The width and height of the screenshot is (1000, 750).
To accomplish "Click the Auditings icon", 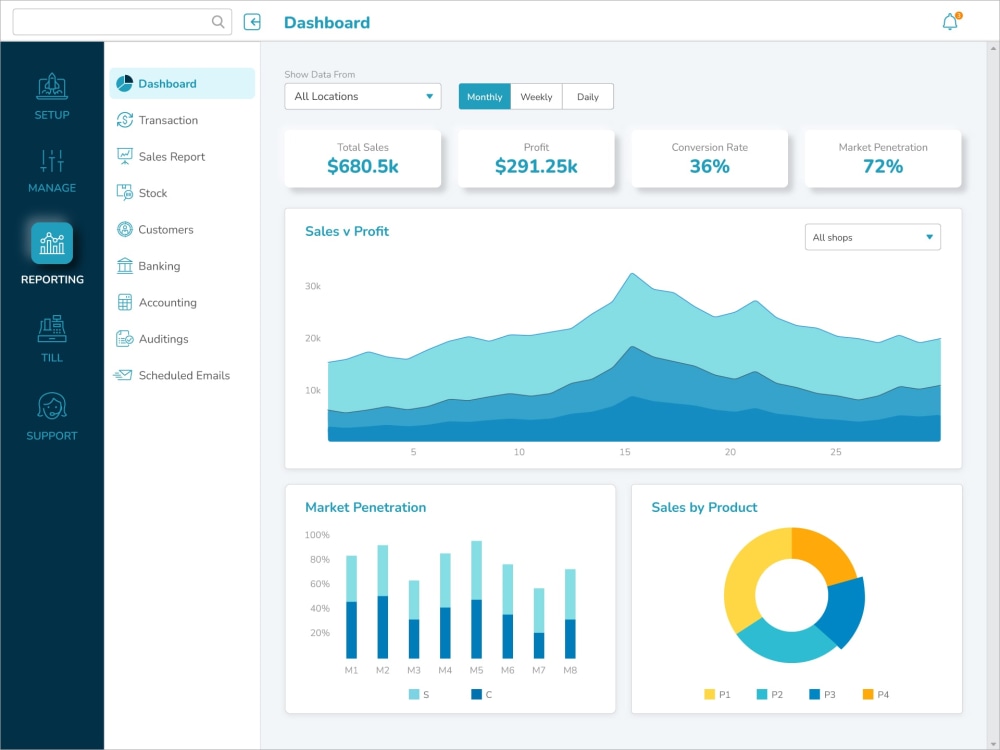I will click(126, 339).
